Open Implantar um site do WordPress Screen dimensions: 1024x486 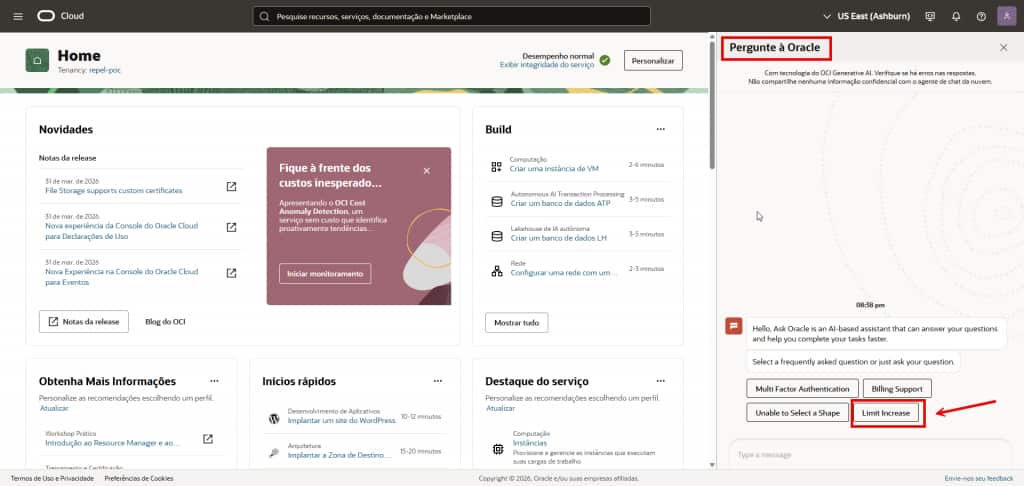342,421
